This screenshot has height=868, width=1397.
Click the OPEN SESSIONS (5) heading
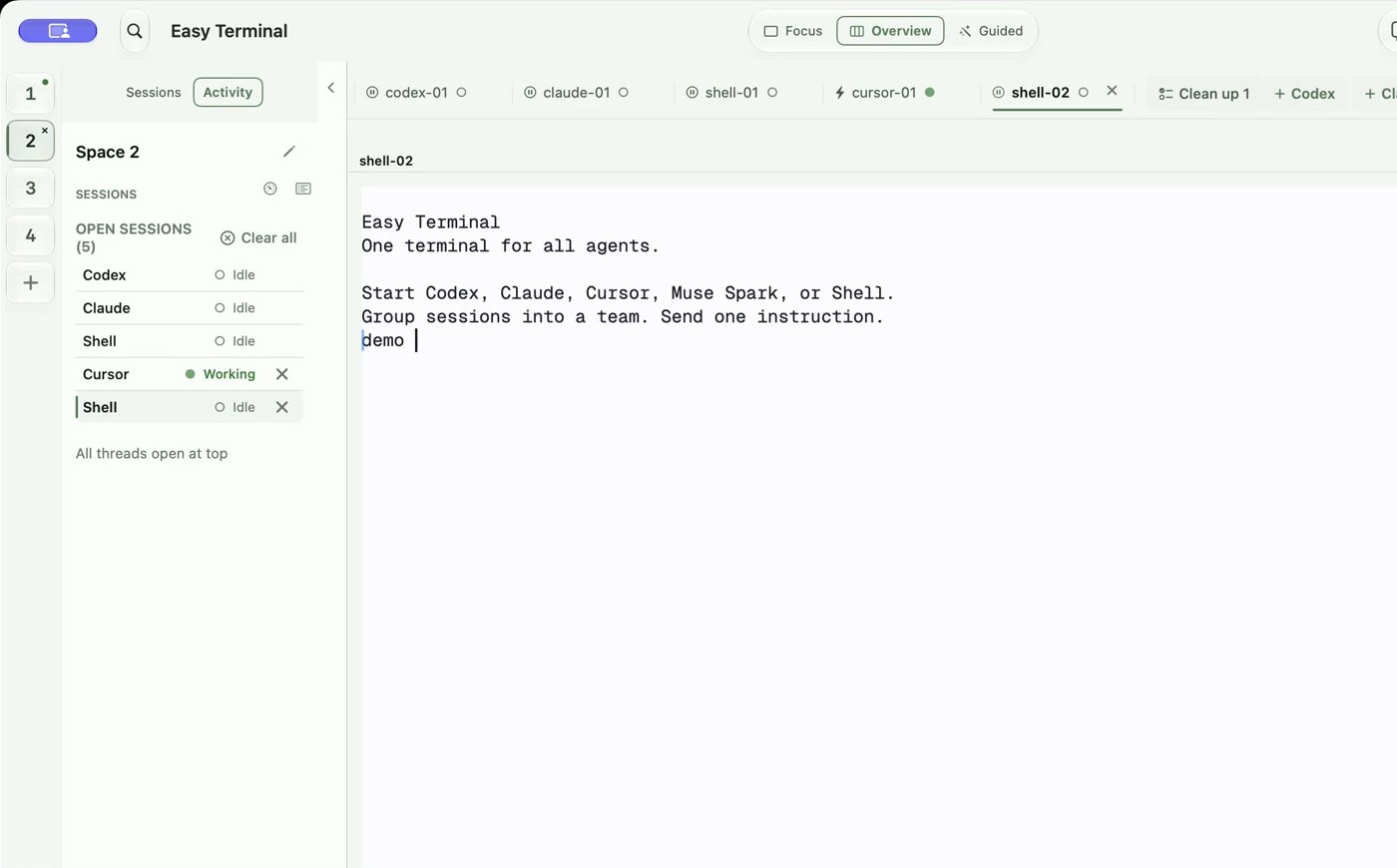[134, 237]
